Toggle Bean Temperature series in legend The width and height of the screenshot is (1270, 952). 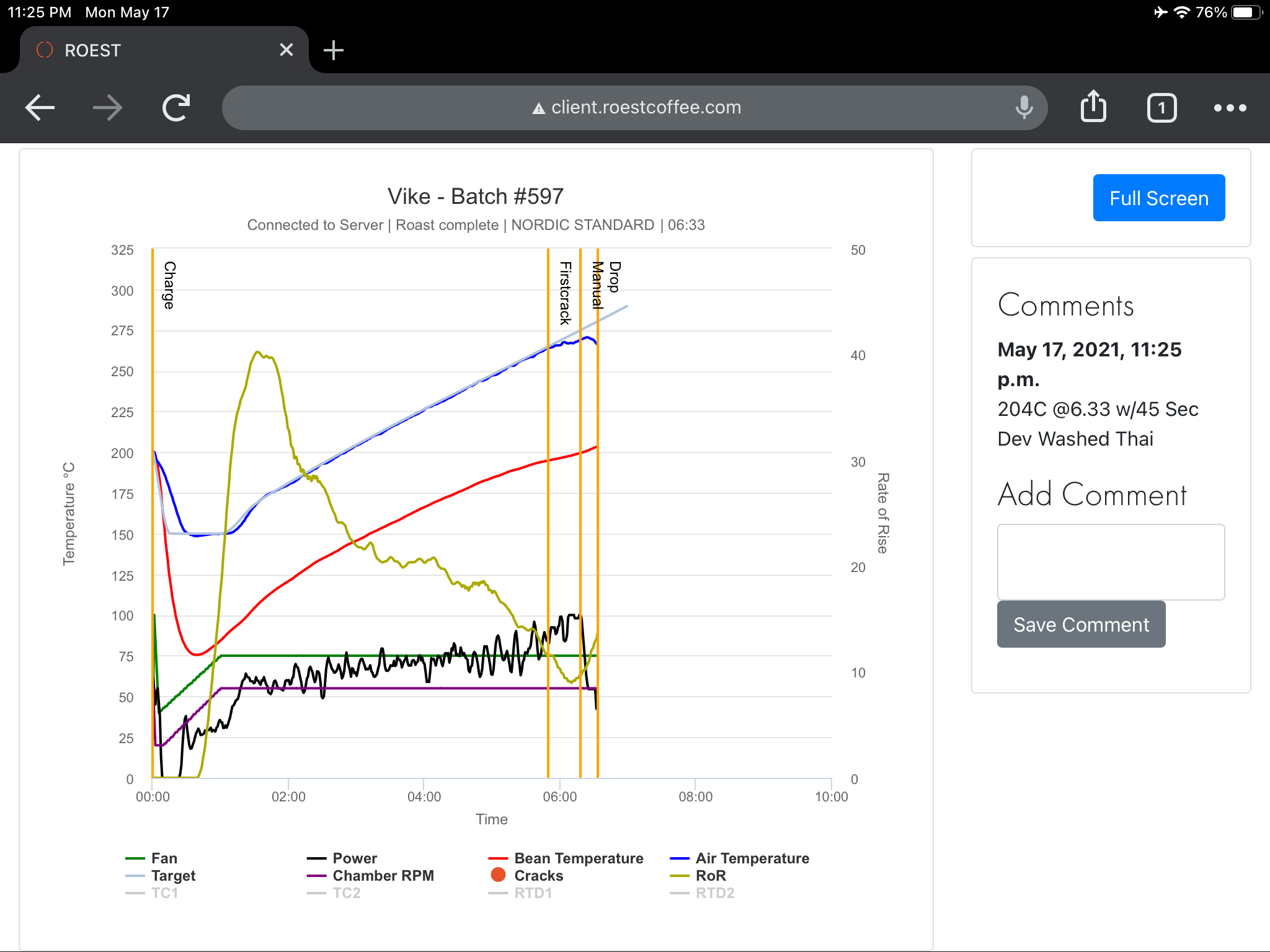click(566, 858)
